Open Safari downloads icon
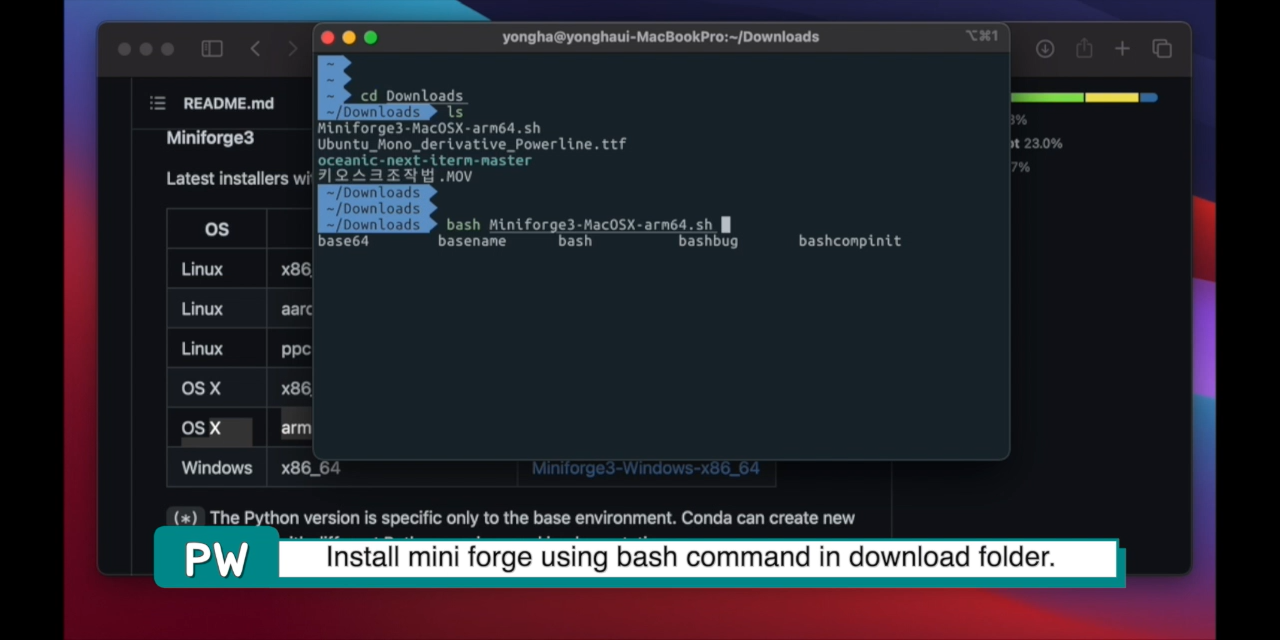Viewport: 1280px width, 640px height. click(1045, 49)
